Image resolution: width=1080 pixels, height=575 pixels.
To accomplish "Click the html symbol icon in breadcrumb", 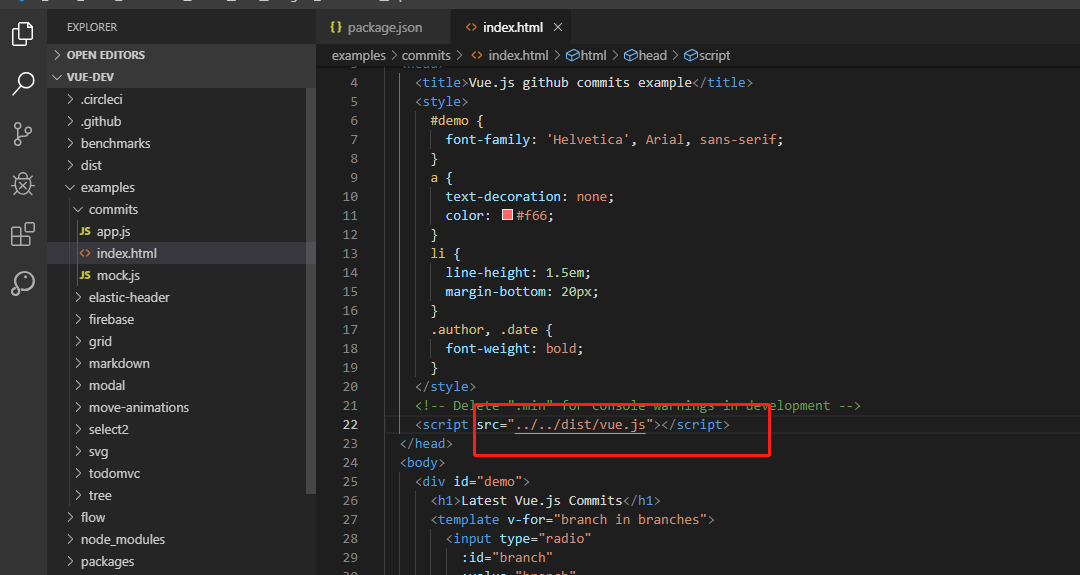I will coord(572,56).
